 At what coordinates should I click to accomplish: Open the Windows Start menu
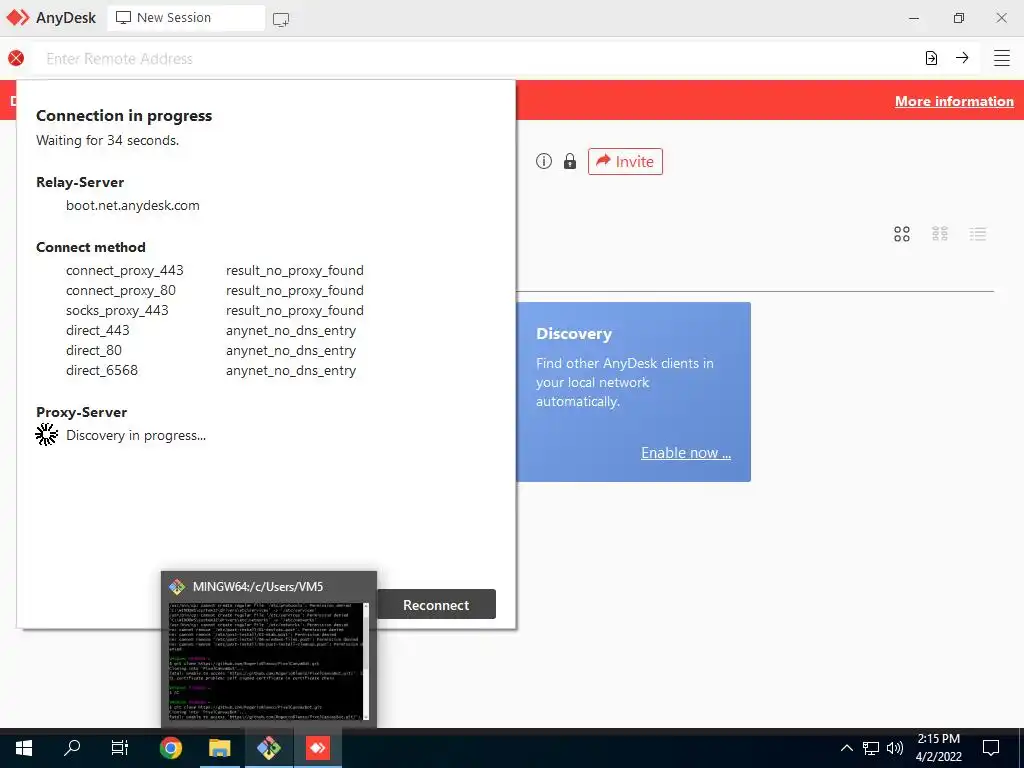tap(24, 748)
